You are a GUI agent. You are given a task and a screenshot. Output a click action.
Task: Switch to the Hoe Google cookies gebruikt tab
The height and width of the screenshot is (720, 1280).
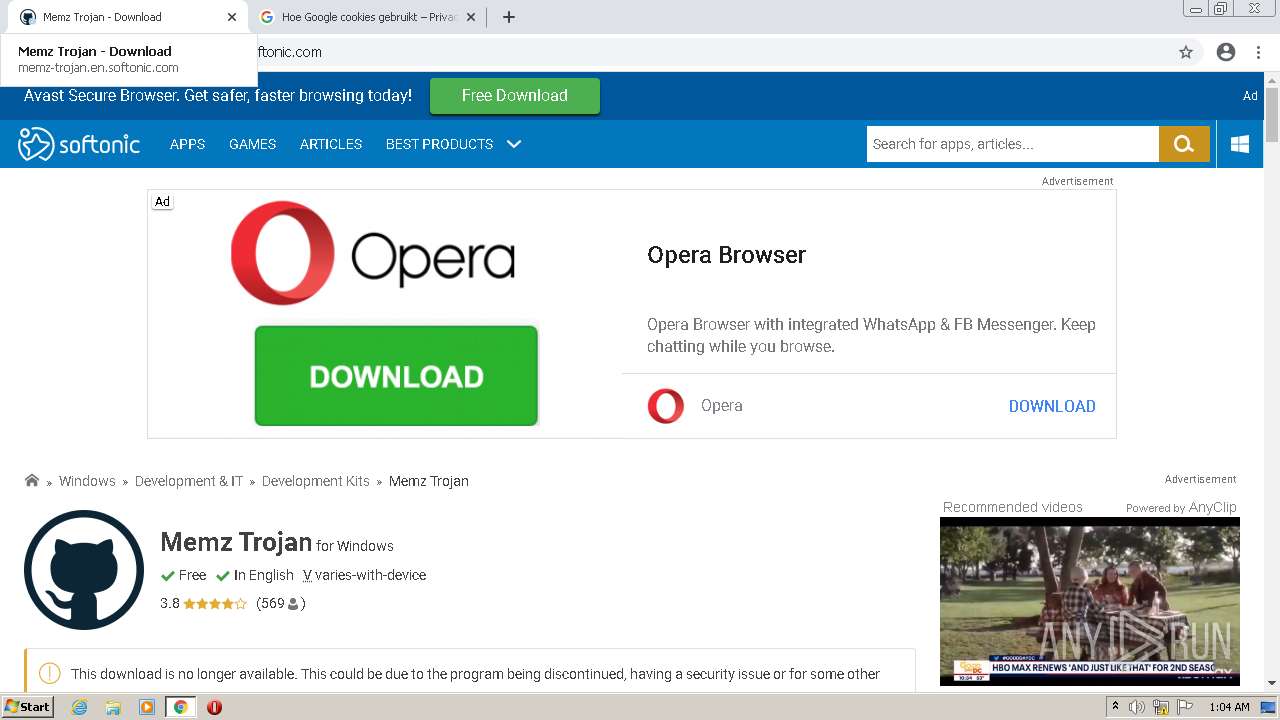[x=368, y=17]
